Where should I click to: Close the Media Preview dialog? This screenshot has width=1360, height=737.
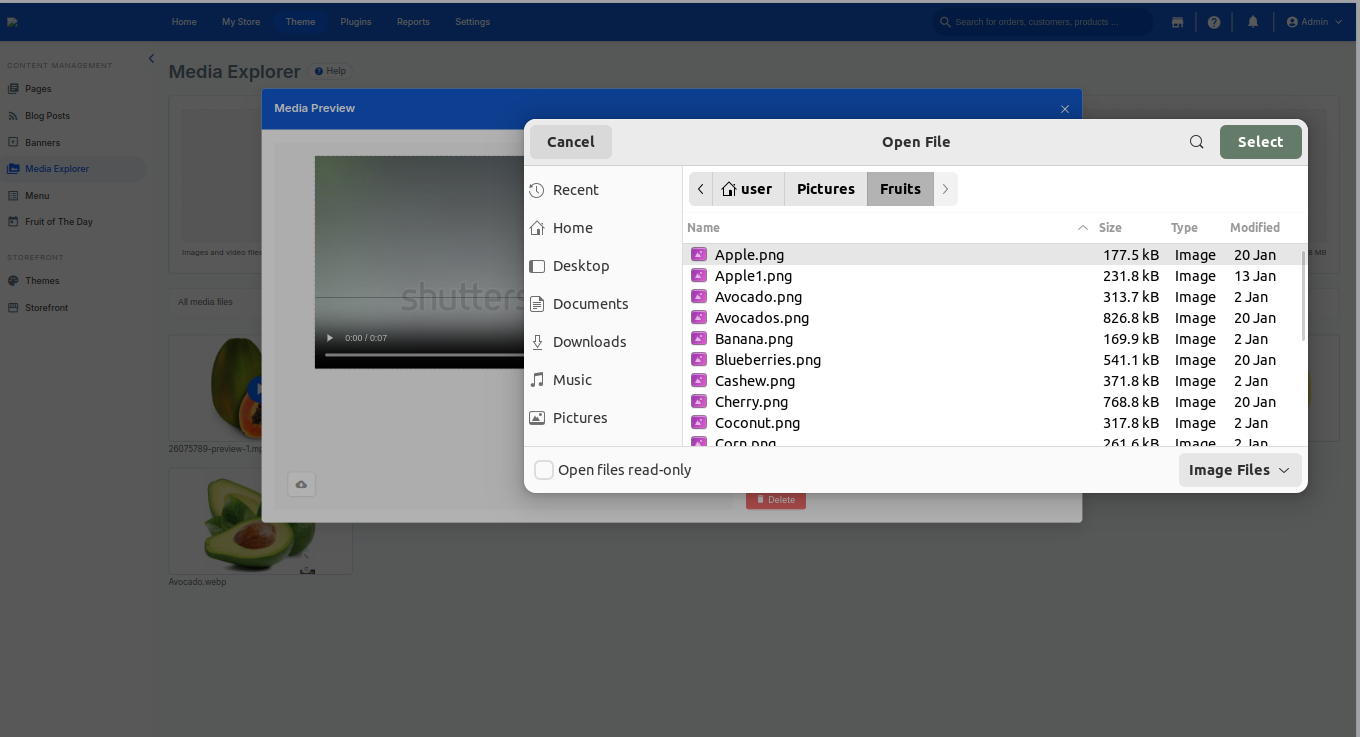[x=1065, y=109]
